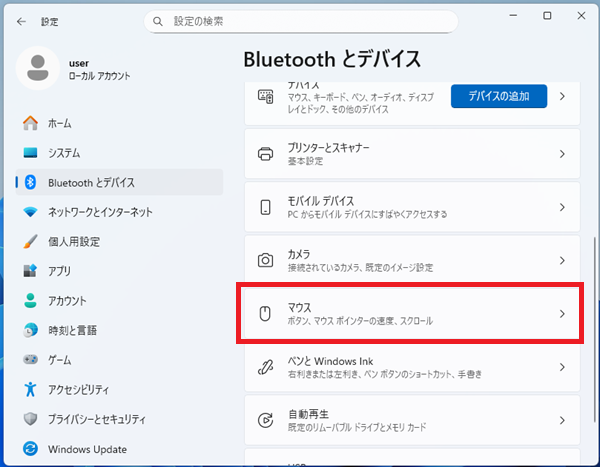Click the マウス title text
Screen dimensions: 600x467
pyautogui.click(x=299, y=307)
